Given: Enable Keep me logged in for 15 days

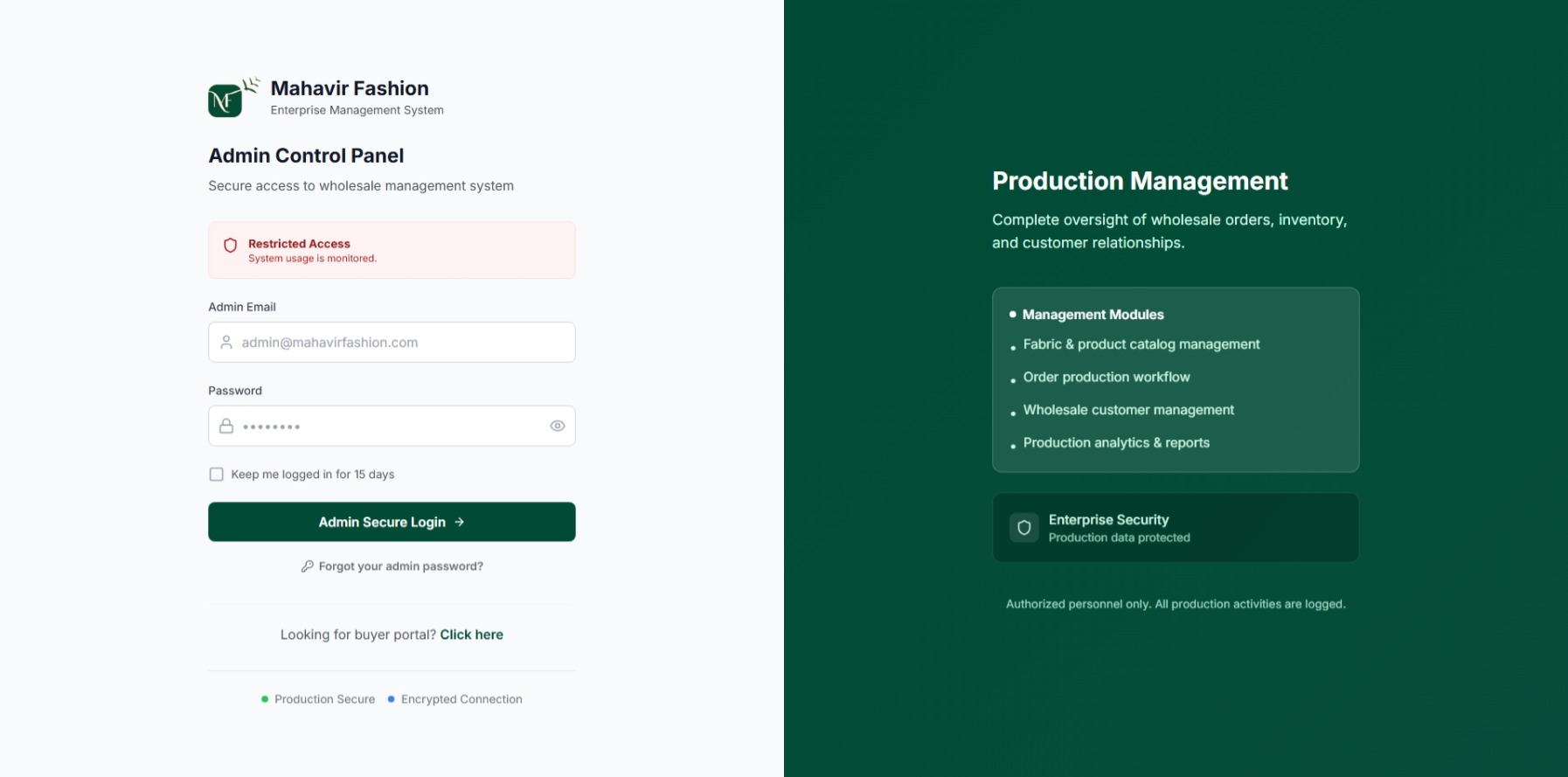Looking at the screenshot, I should point(217,475).
